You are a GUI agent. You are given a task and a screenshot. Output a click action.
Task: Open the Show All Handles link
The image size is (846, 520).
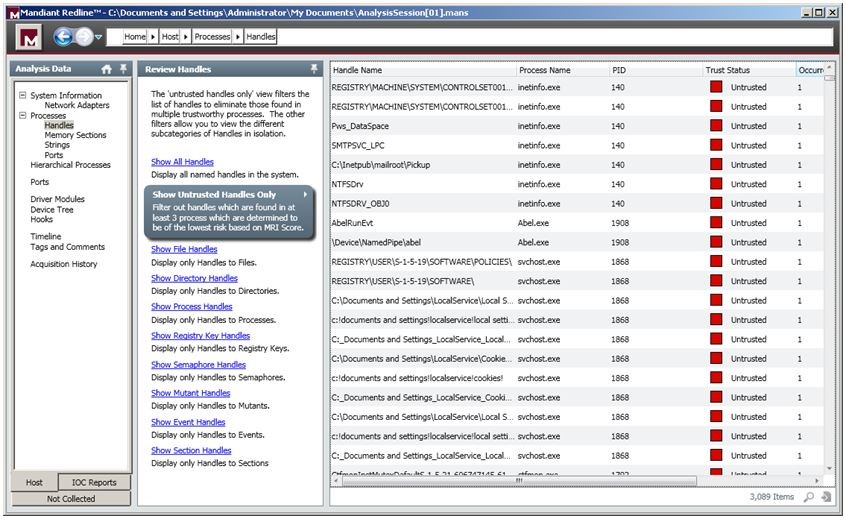point(182,162)
